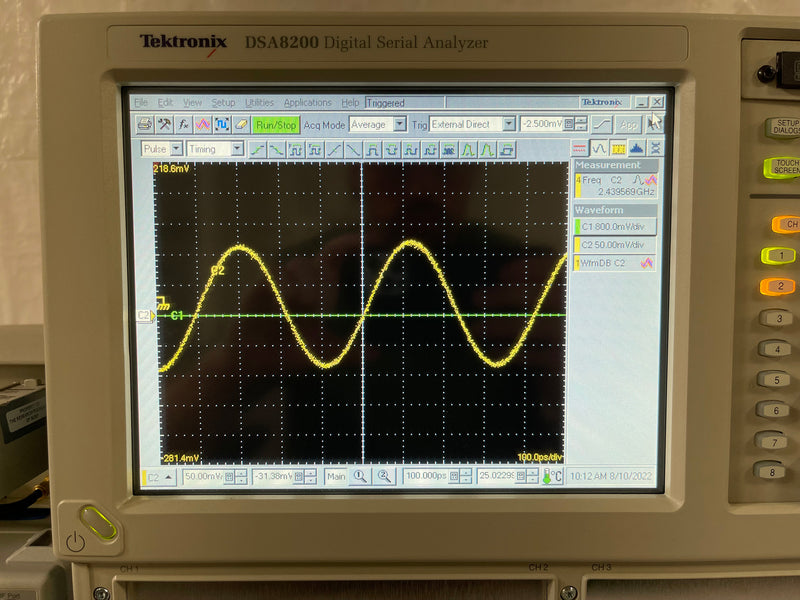Click the 2.439569GHz frequency value
The width and height of the screenshot is (800, 600).
(x=626, y=192)
